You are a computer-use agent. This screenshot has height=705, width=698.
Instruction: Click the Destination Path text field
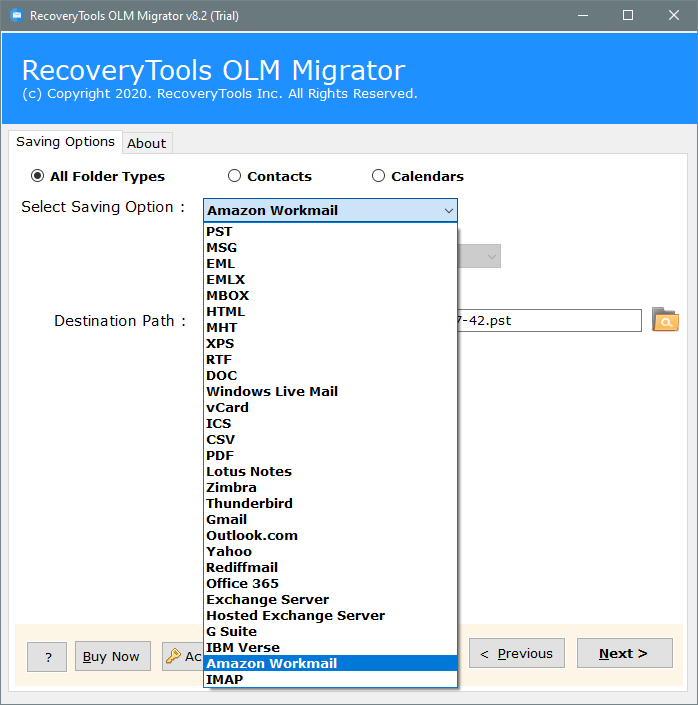point(549,321)
